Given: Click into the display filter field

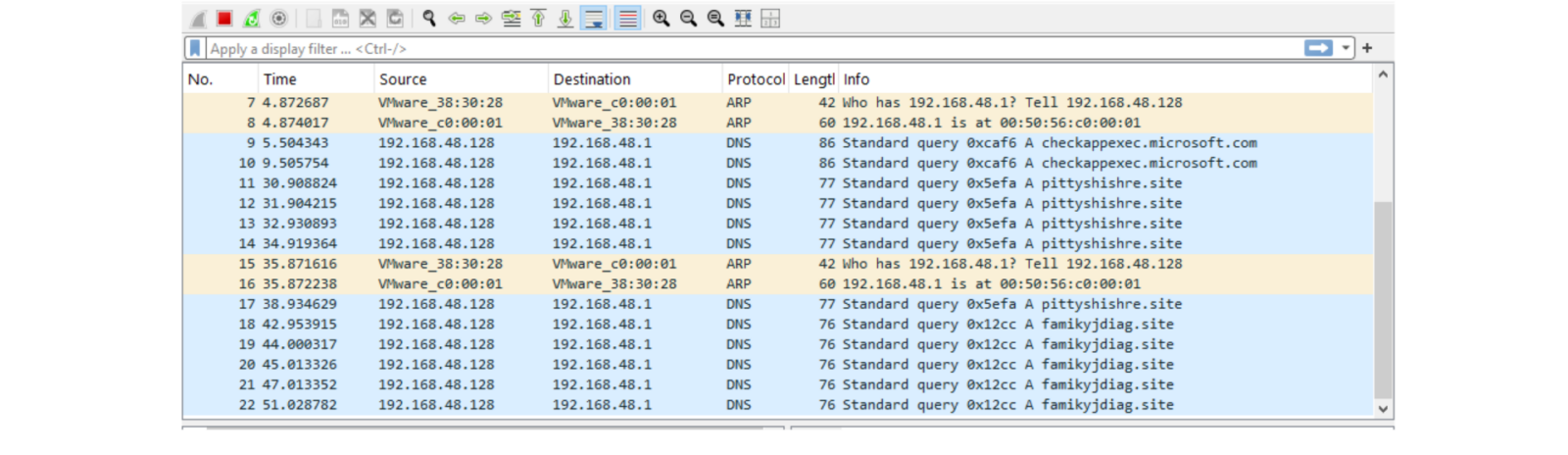Looking at the screenshot, I should (x=745, y=48).
